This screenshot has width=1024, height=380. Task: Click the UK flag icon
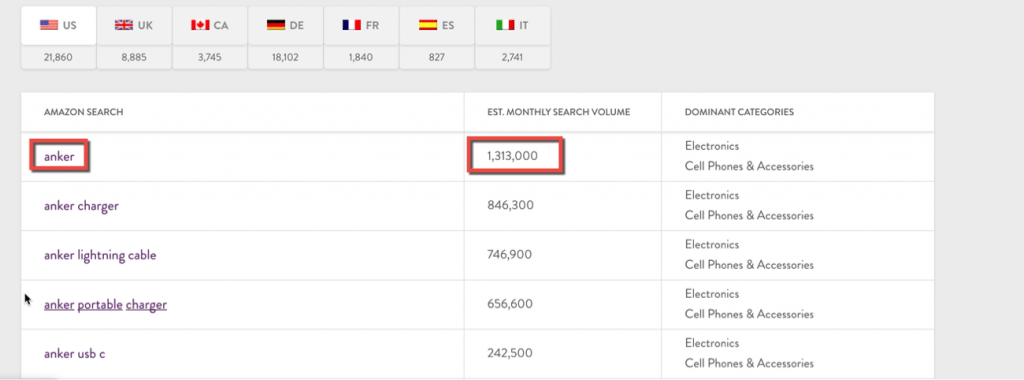point(124,25)
